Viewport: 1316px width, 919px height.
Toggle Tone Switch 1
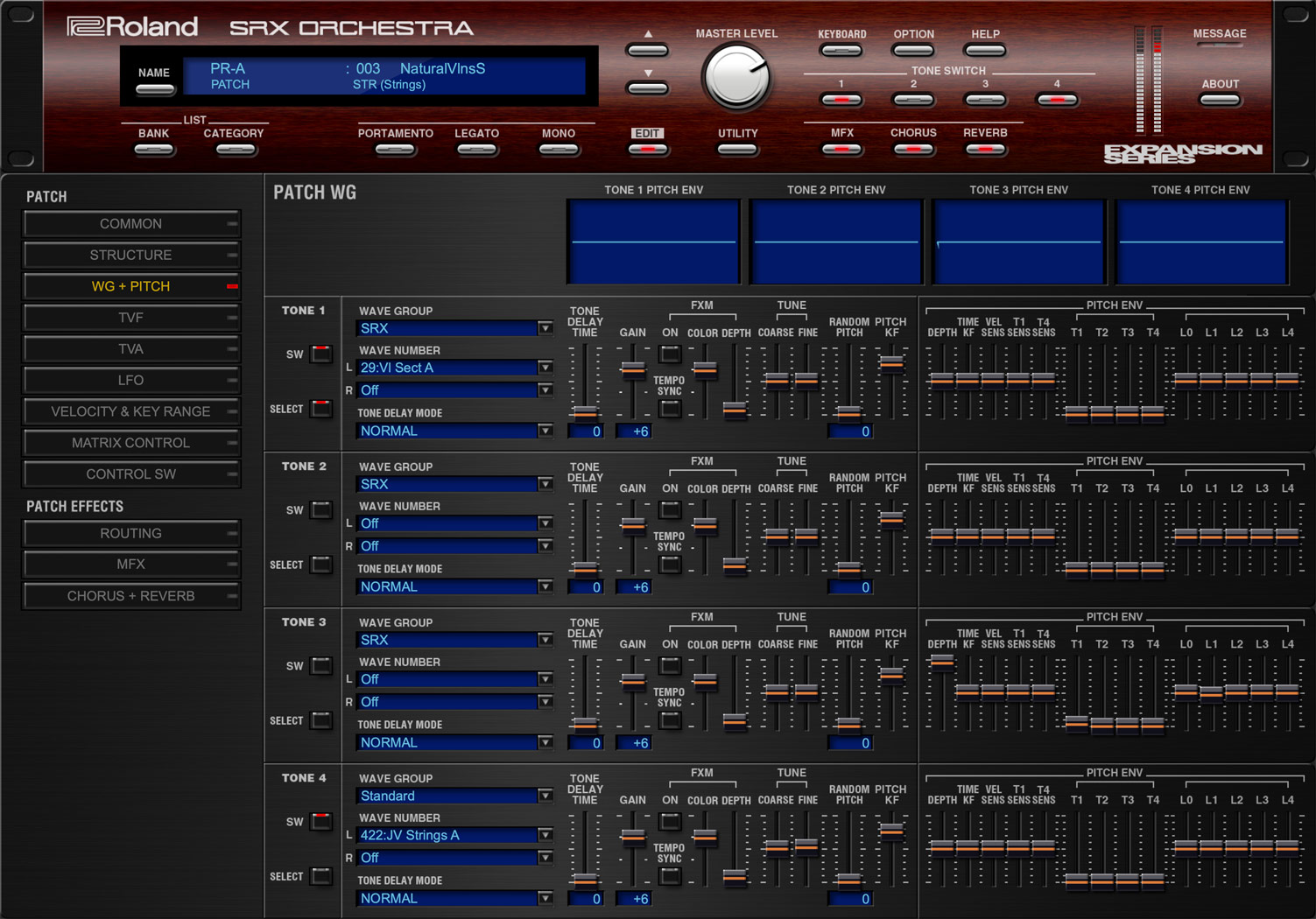[x=841, y=100]
